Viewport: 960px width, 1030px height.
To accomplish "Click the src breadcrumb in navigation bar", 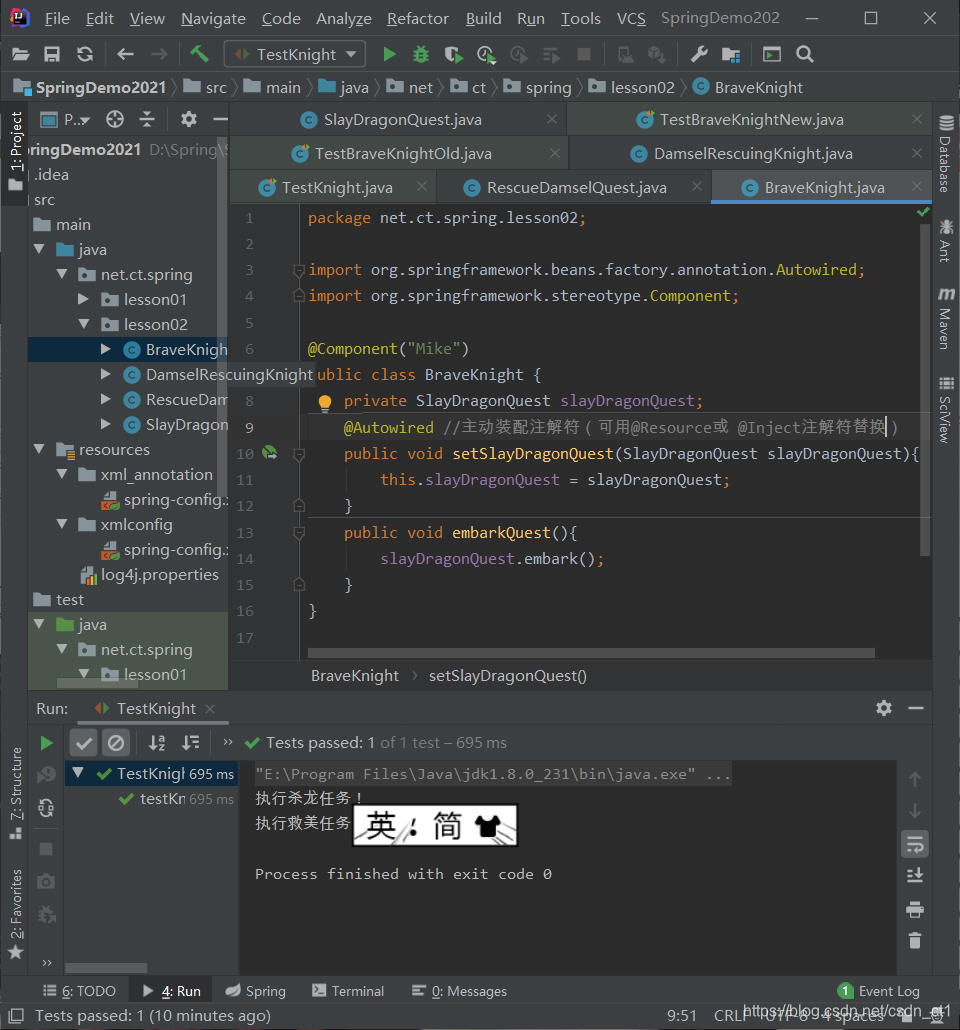I will pos(206,87).
